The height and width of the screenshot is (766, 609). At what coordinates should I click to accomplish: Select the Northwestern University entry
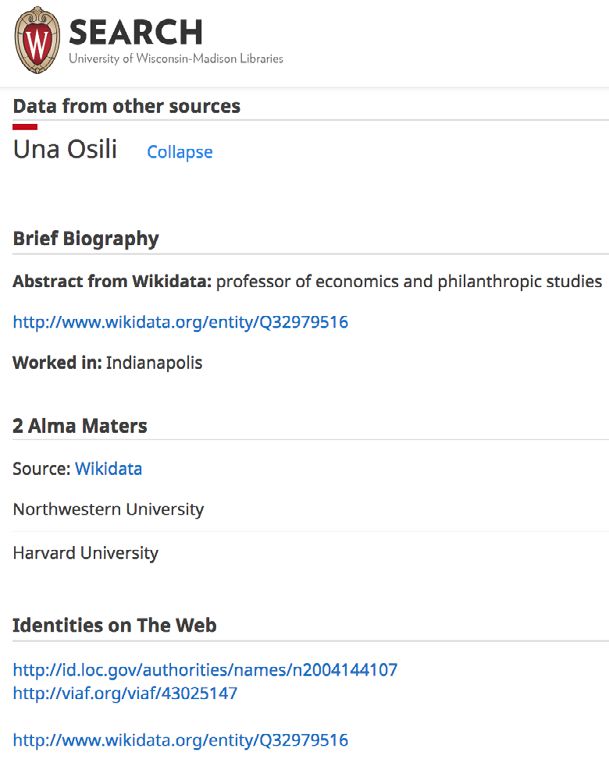click(x=108, y=509)
